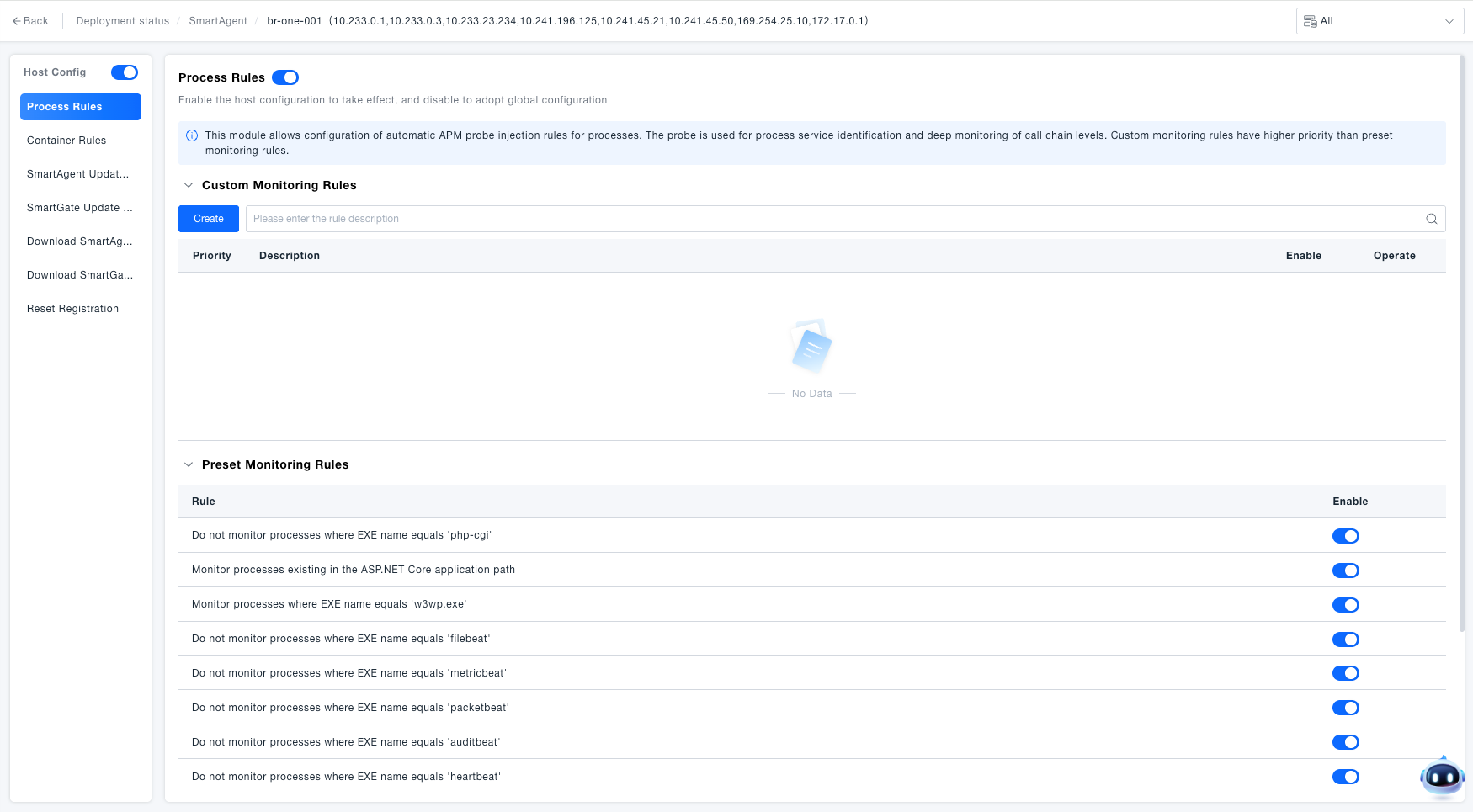
Task: Open SmartGate Update menu item
Action: pyautogui.click(x=81, y=208)
